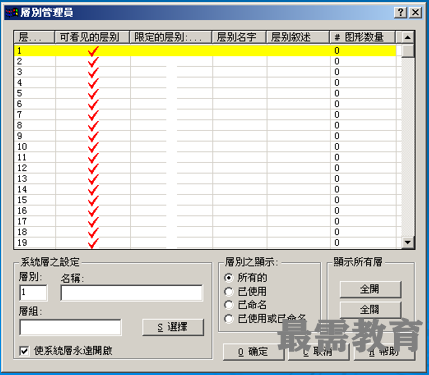Click the 名稱 name input field
The image size is (429, 375).
click(x=132, y=293)
